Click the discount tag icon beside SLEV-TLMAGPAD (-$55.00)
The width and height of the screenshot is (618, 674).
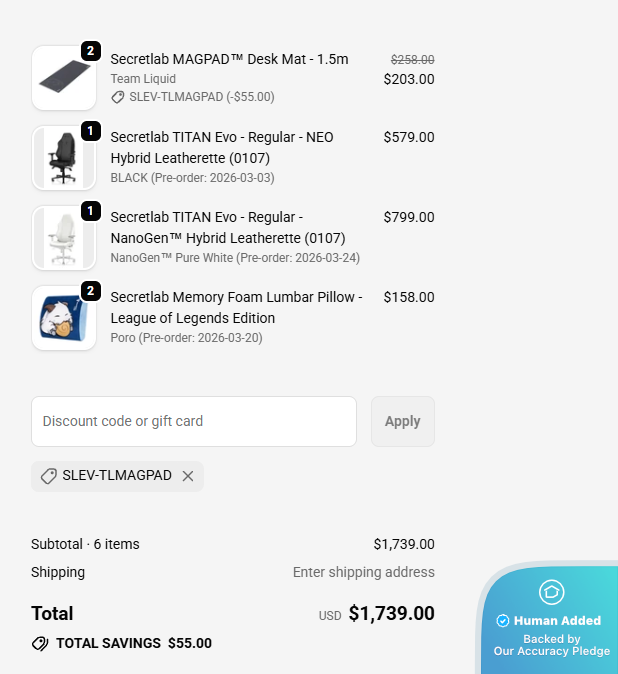click(118, 97)
